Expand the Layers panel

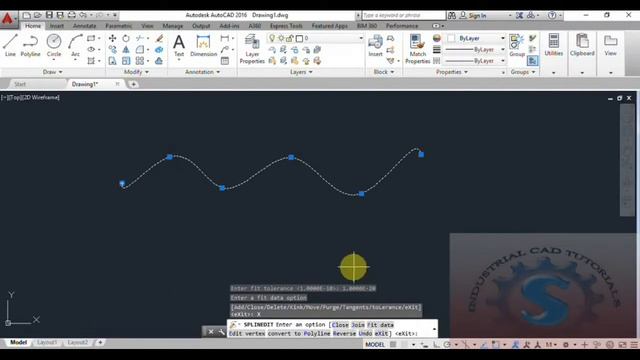[x=301, y=72]
